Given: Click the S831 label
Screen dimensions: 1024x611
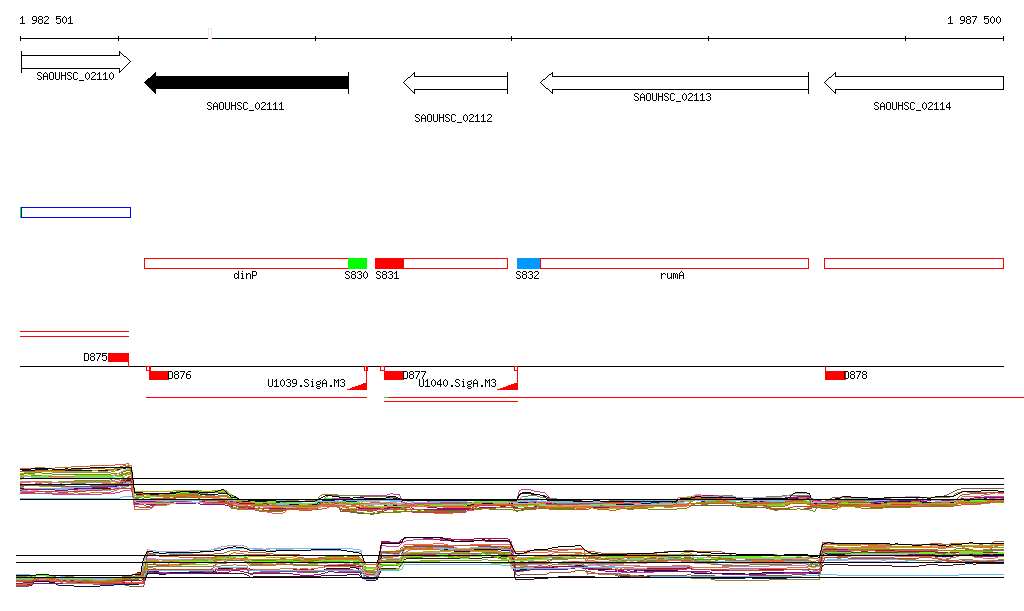Looking at the screenshot, I should point(387,275).
